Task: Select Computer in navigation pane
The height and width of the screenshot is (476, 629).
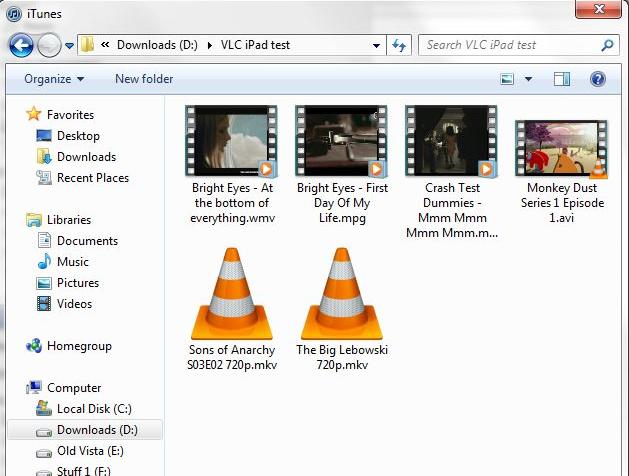Action: click(x=74, y=388)
